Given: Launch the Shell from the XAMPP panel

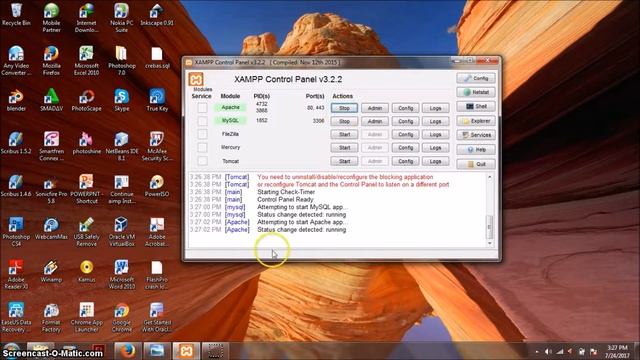Looking at the screenshot, I should (x=476, y=107).
